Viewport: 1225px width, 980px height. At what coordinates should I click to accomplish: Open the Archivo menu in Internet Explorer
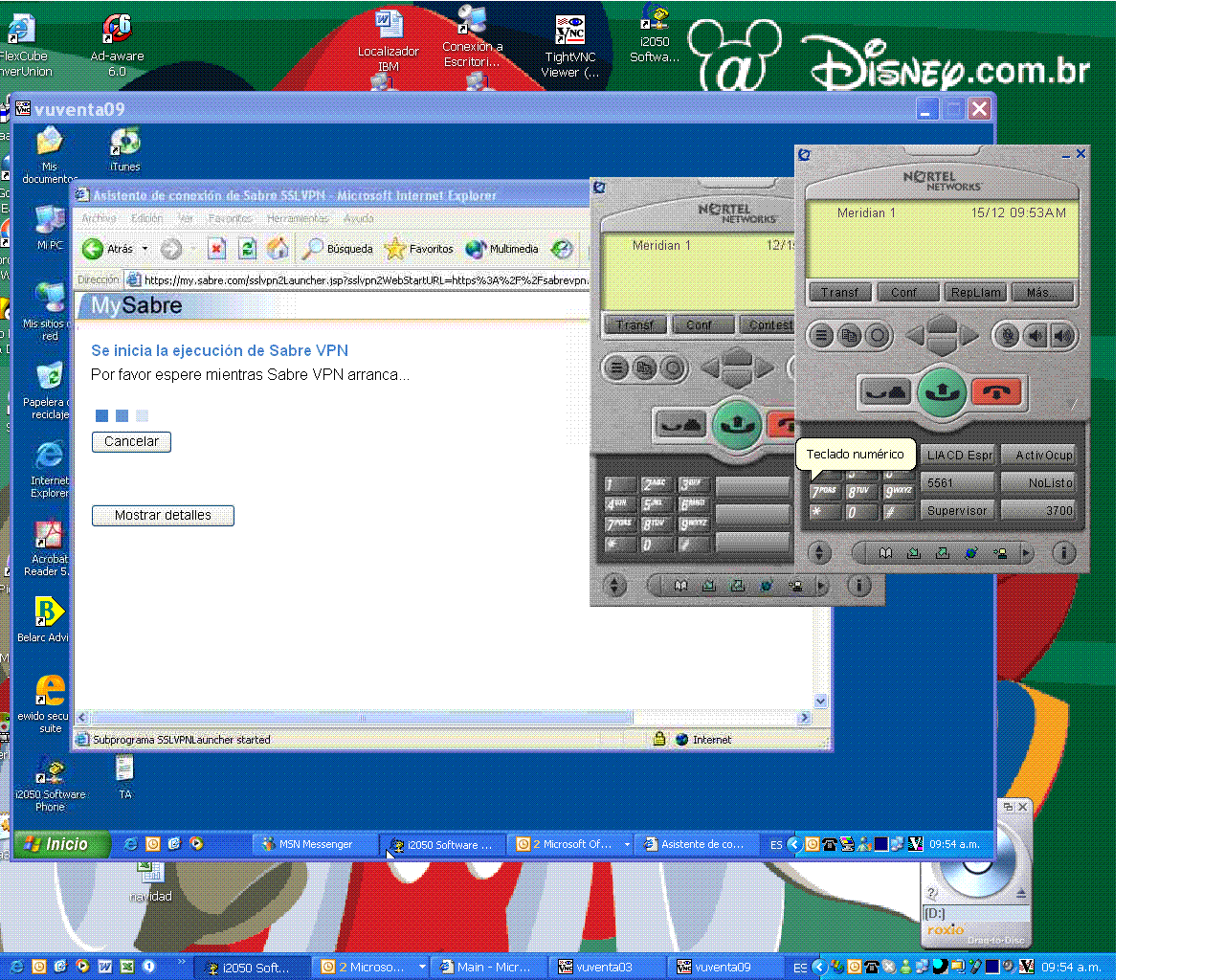pyautogui.click(x=99, y=219)
